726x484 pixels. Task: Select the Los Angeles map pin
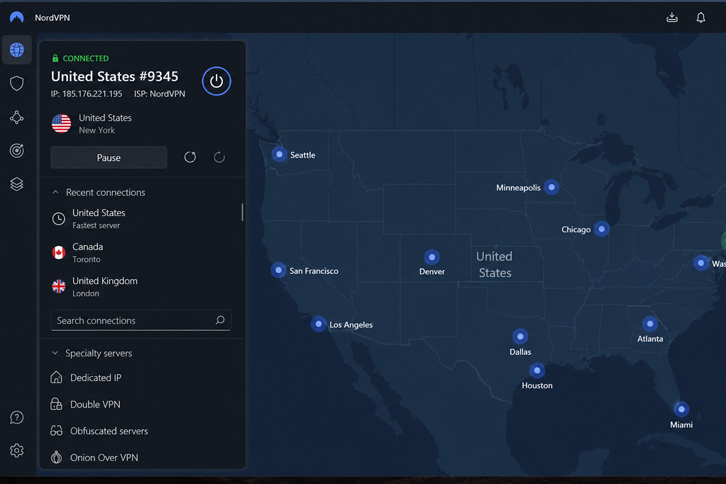point(318,324)
